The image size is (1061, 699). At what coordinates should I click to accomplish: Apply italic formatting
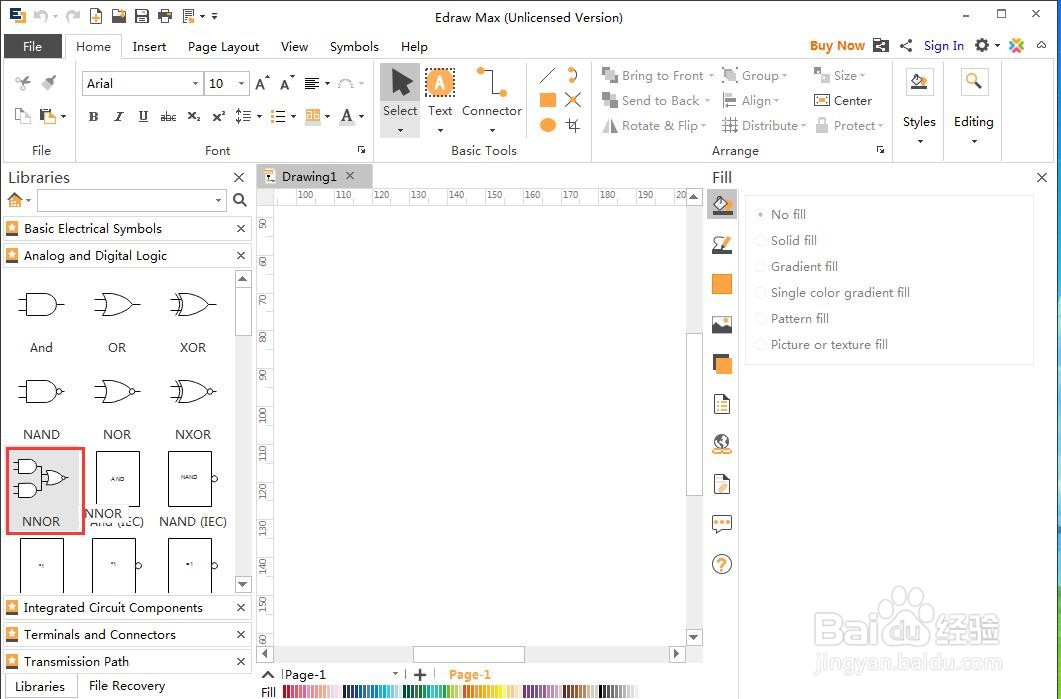(118, 116)
